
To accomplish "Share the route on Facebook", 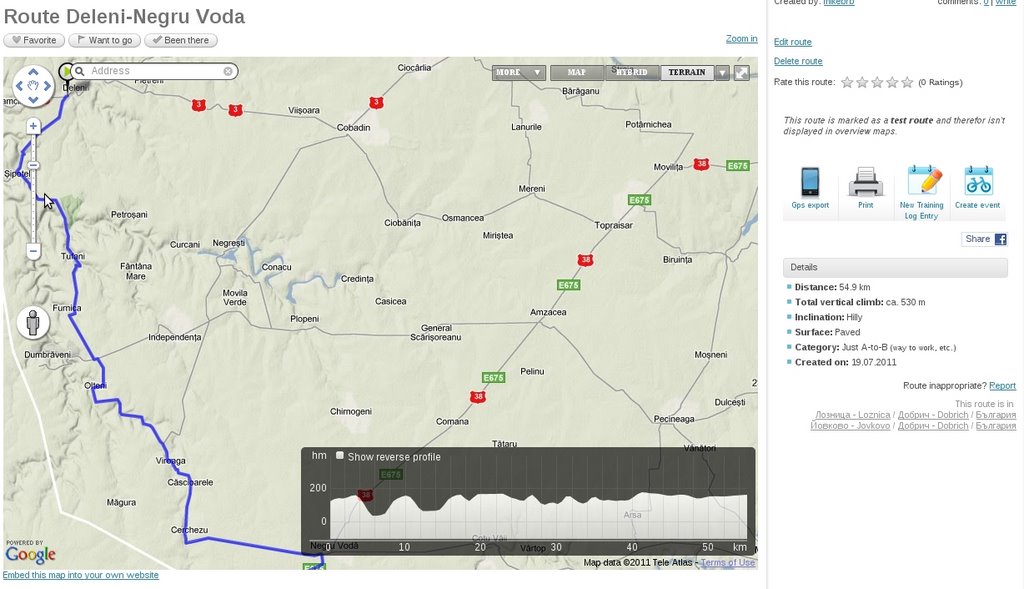I will tap(984, 239).
